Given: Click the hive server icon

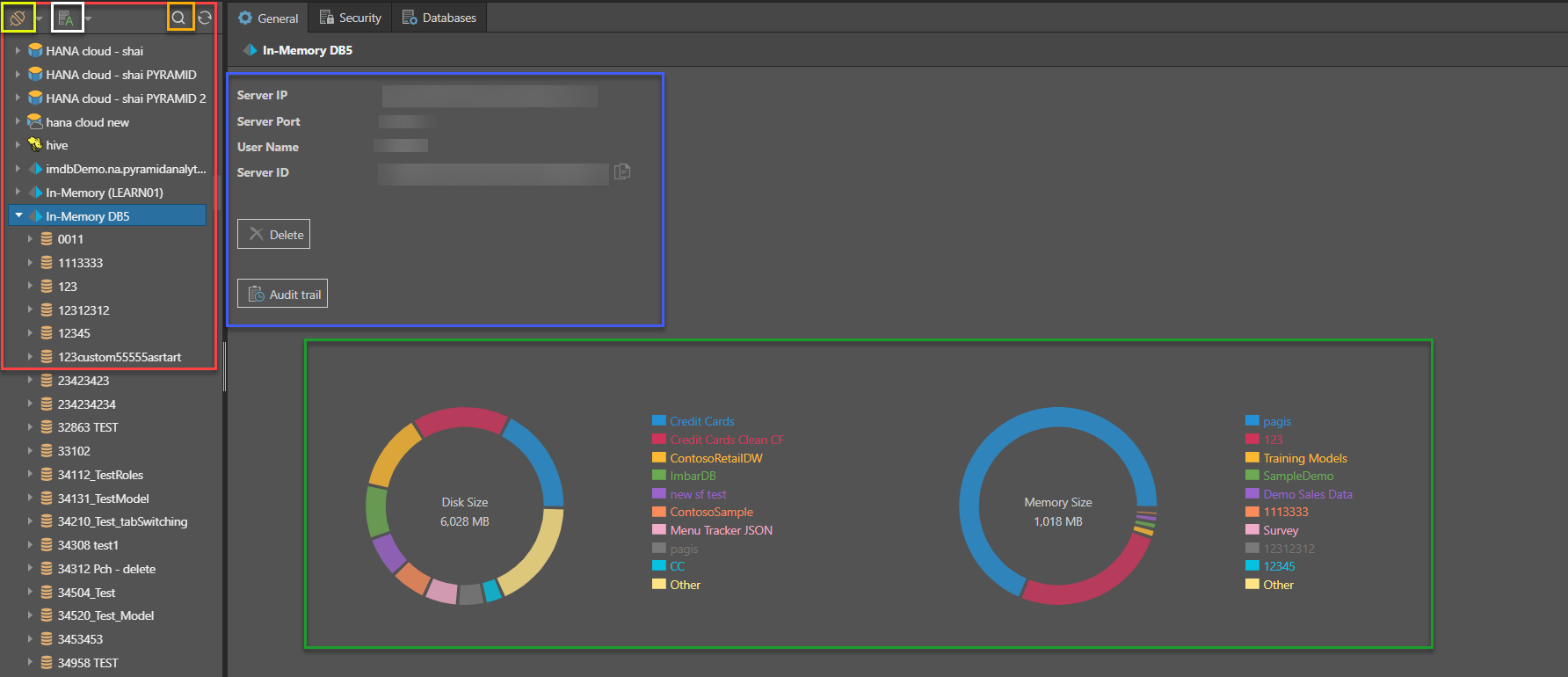Looking at the screenshot, I should (35, 145).
